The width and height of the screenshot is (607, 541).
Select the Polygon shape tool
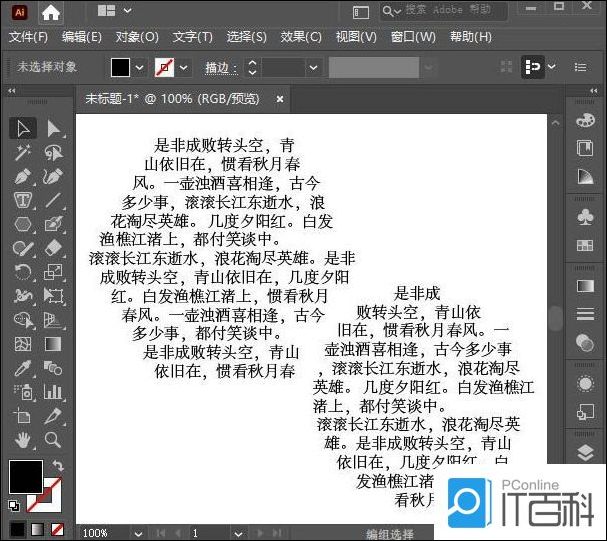22,224
